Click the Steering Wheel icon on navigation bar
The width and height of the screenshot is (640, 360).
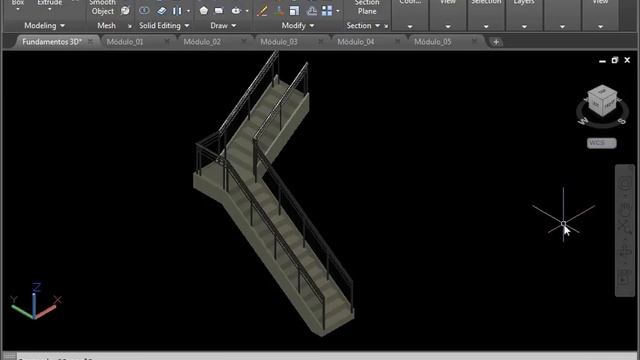[625, 183]
